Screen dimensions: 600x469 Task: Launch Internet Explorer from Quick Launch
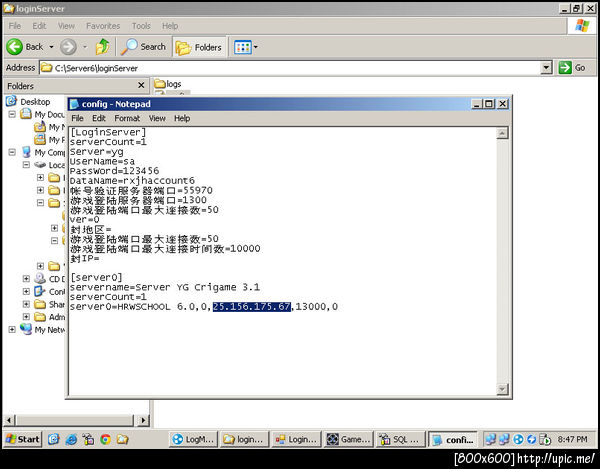[x=71, y=440]
